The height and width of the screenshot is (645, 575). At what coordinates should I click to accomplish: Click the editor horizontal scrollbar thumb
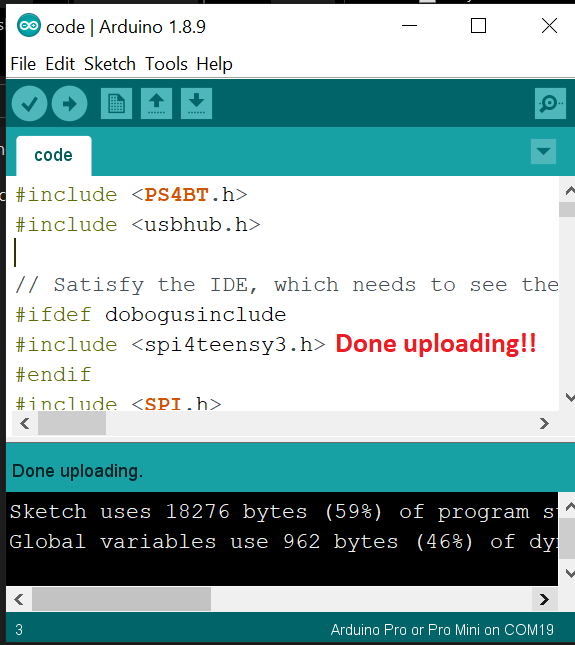(x=72, y=423)
